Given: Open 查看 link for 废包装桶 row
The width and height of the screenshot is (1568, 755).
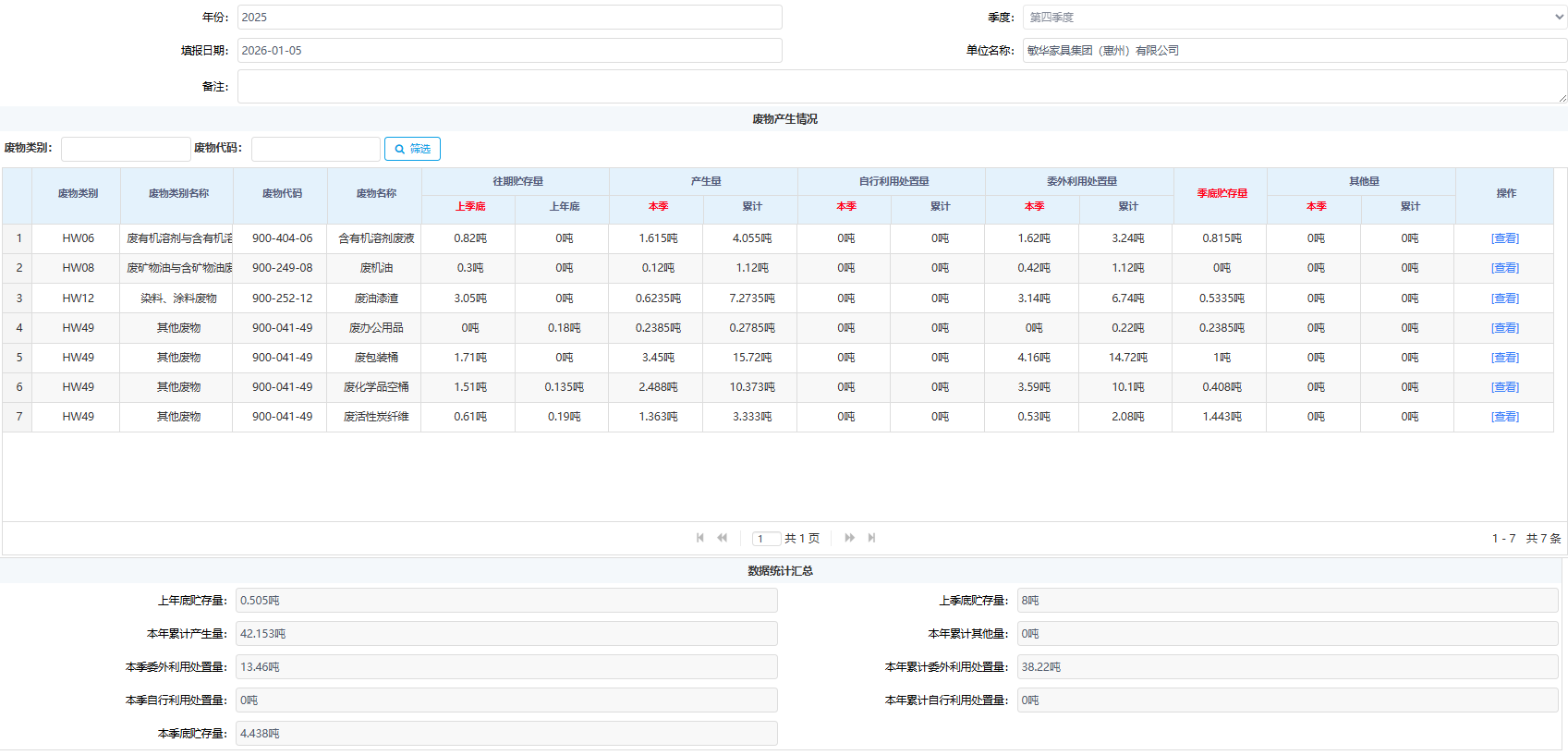Looking at the screenshot, I should (x=1504, y=358).
